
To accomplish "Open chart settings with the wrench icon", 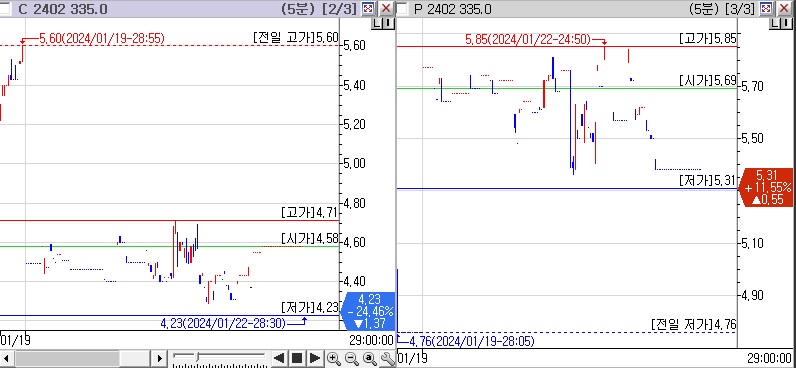I will click(x=387, y=359).
